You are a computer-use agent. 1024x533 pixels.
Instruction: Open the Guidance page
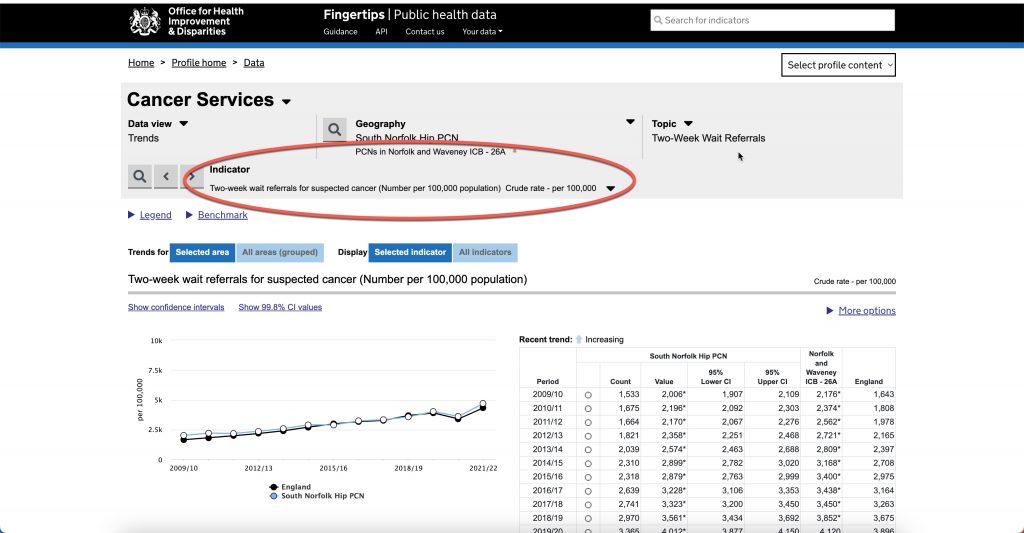click(340, 31)
